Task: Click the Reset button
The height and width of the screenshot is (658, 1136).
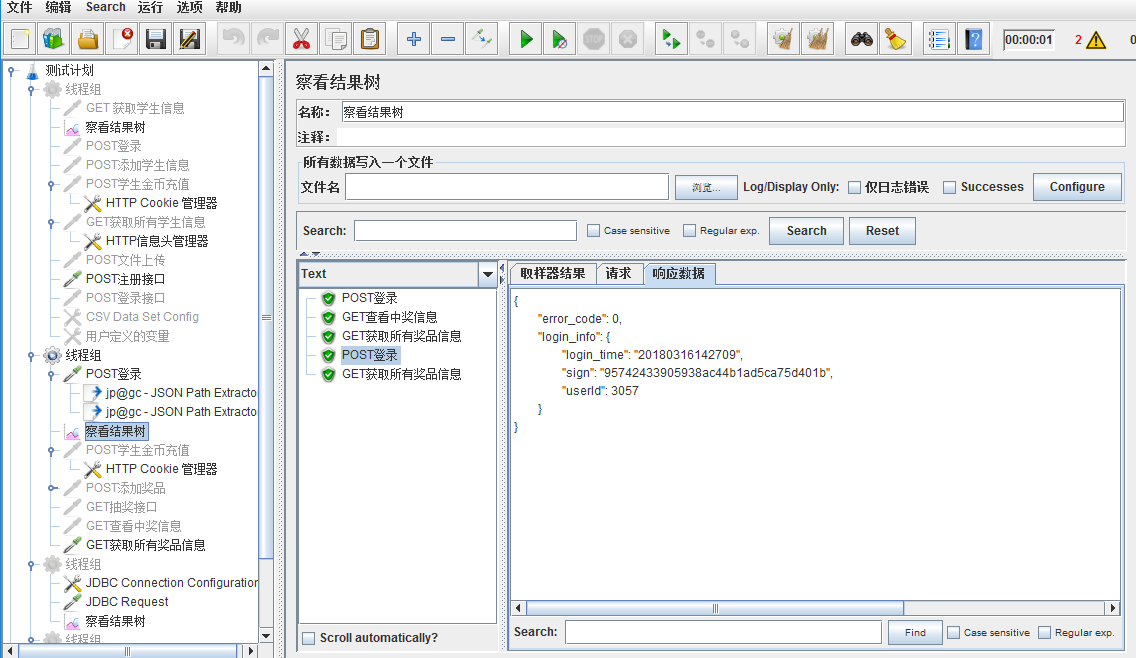Action: point(882,231)
